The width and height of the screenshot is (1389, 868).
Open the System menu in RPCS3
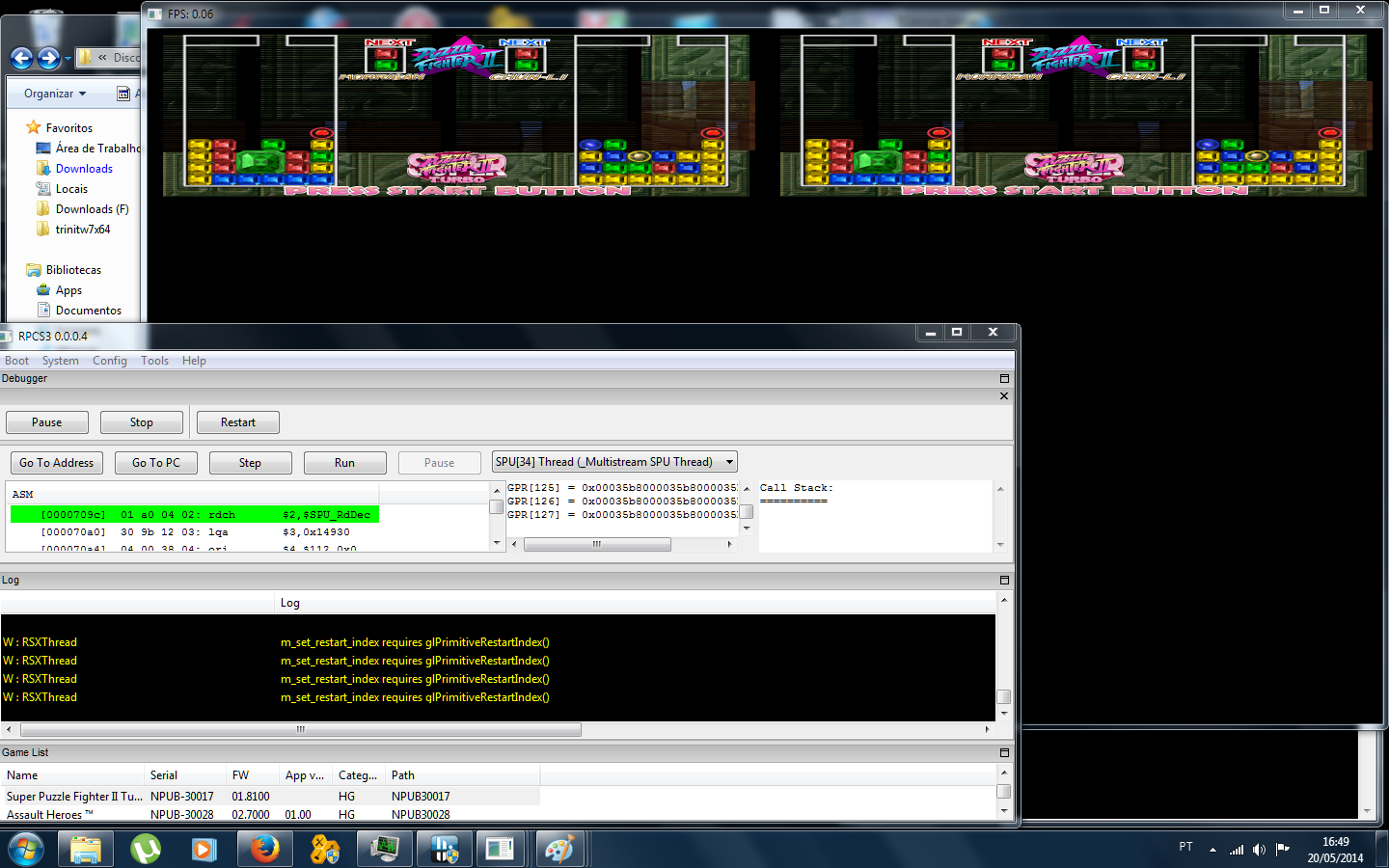tap(60, 361)
